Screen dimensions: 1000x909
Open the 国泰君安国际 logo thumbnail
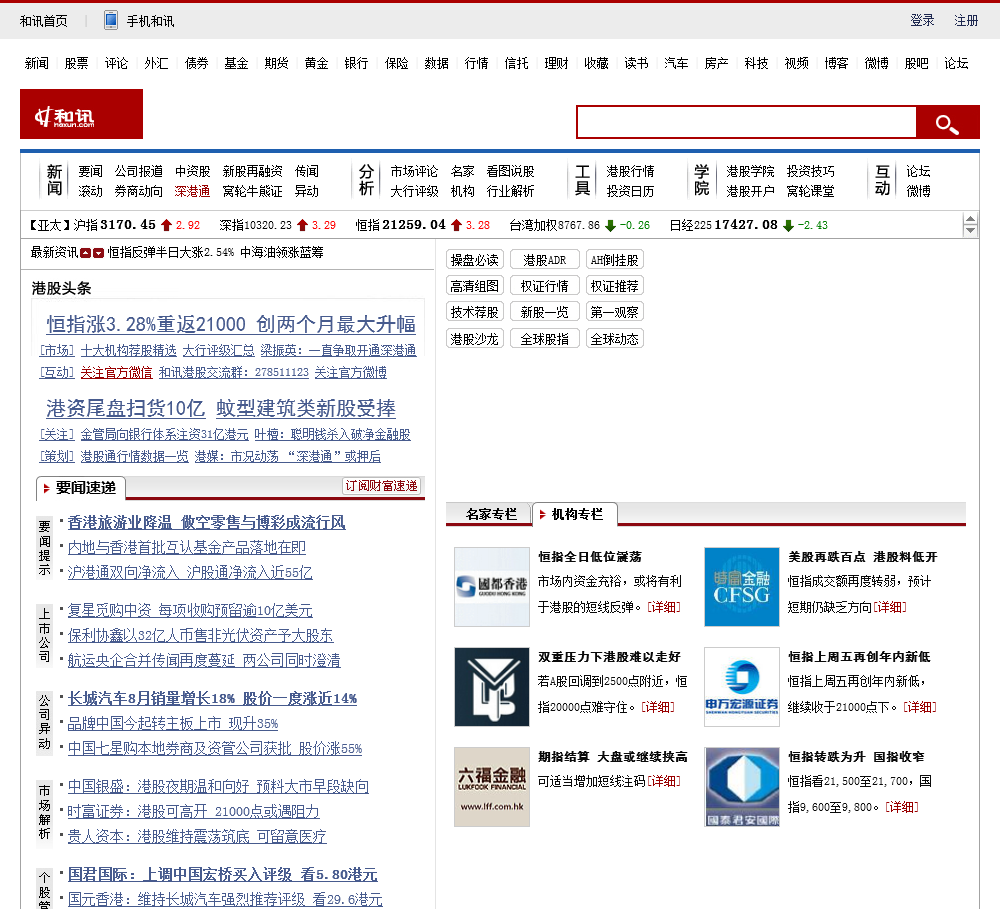pyautogui.click(x=742, y=787)
